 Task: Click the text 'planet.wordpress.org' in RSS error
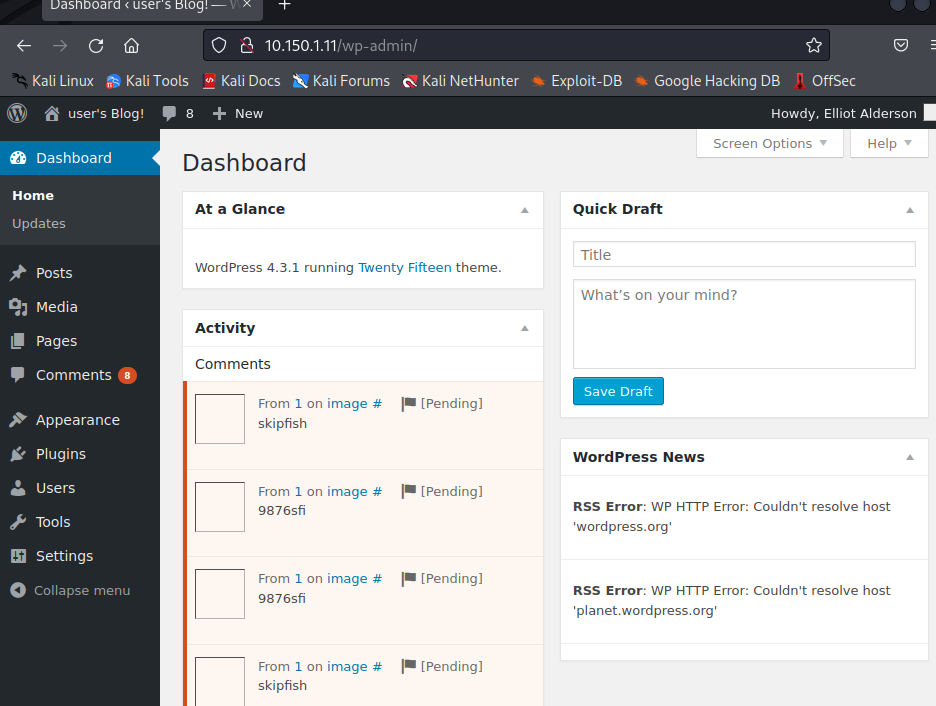click(645, 611)
